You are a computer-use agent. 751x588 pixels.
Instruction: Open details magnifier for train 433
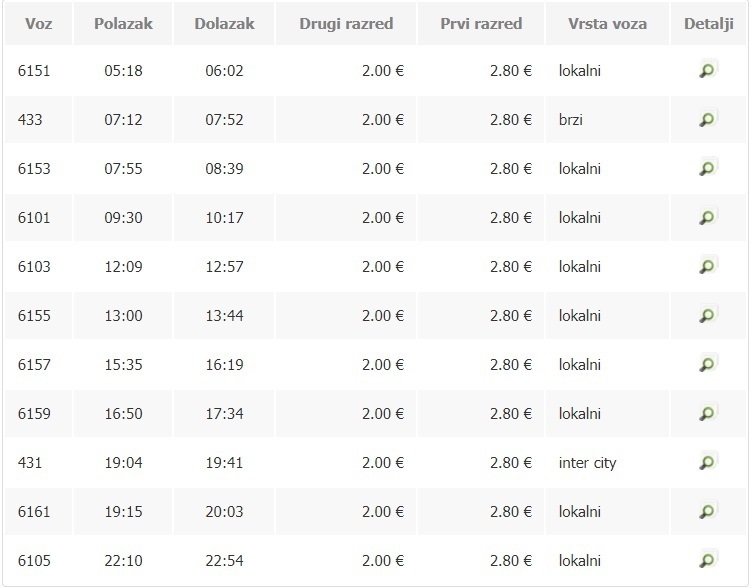tap(708, 119)
